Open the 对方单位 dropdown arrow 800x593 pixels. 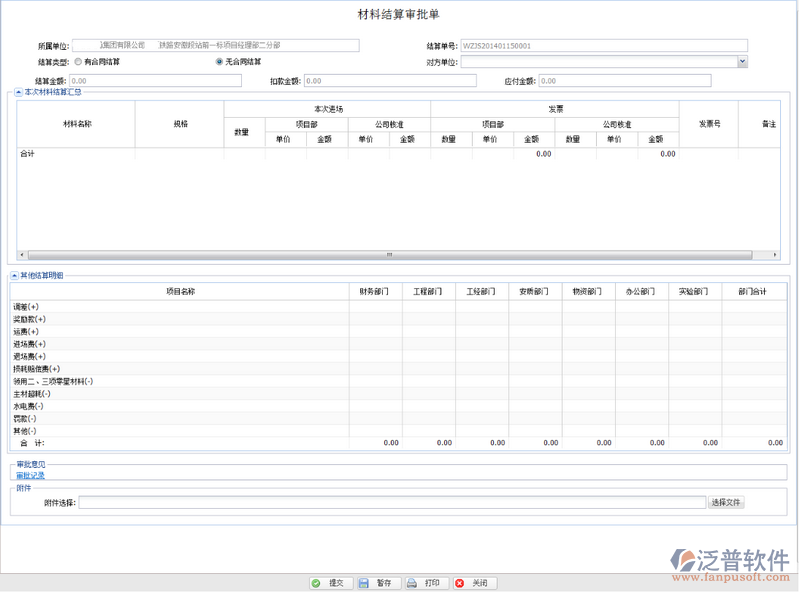point(742,62)
